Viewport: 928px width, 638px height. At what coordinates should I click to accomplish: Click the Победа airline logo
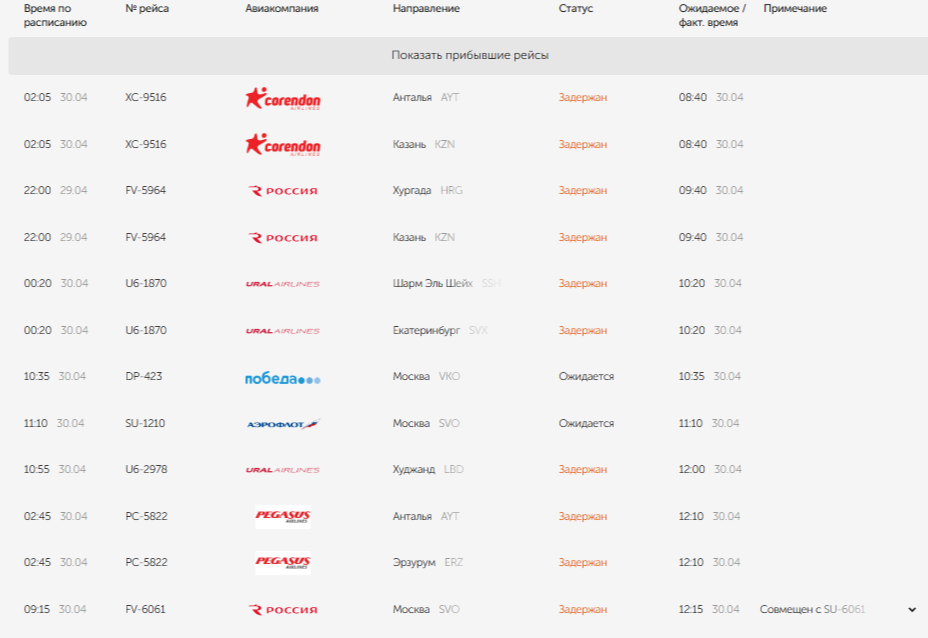click(x=282, y=378)
